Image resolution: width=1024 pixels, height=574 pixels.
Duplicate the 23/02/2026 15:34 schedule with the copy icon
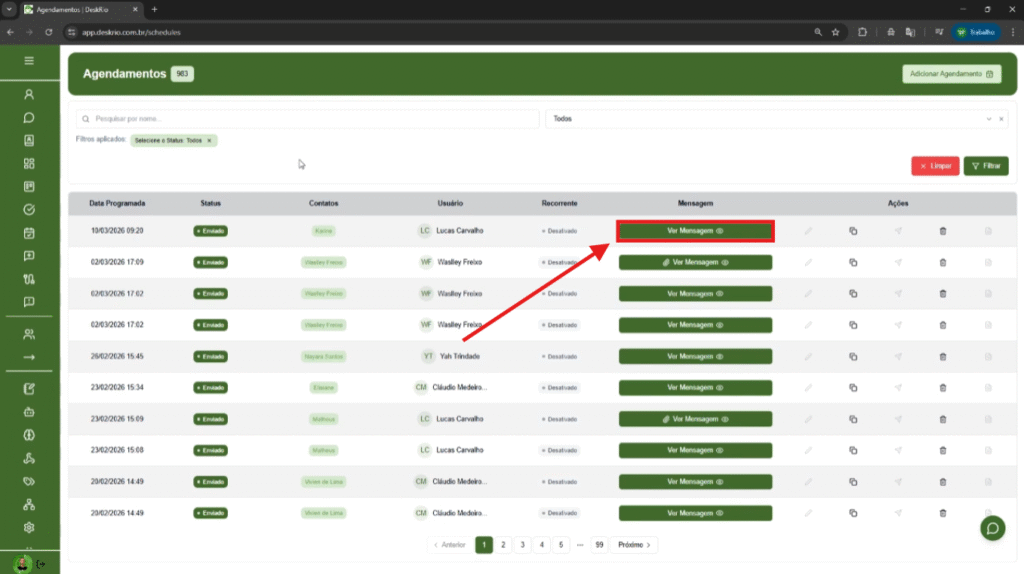point(853,387)
